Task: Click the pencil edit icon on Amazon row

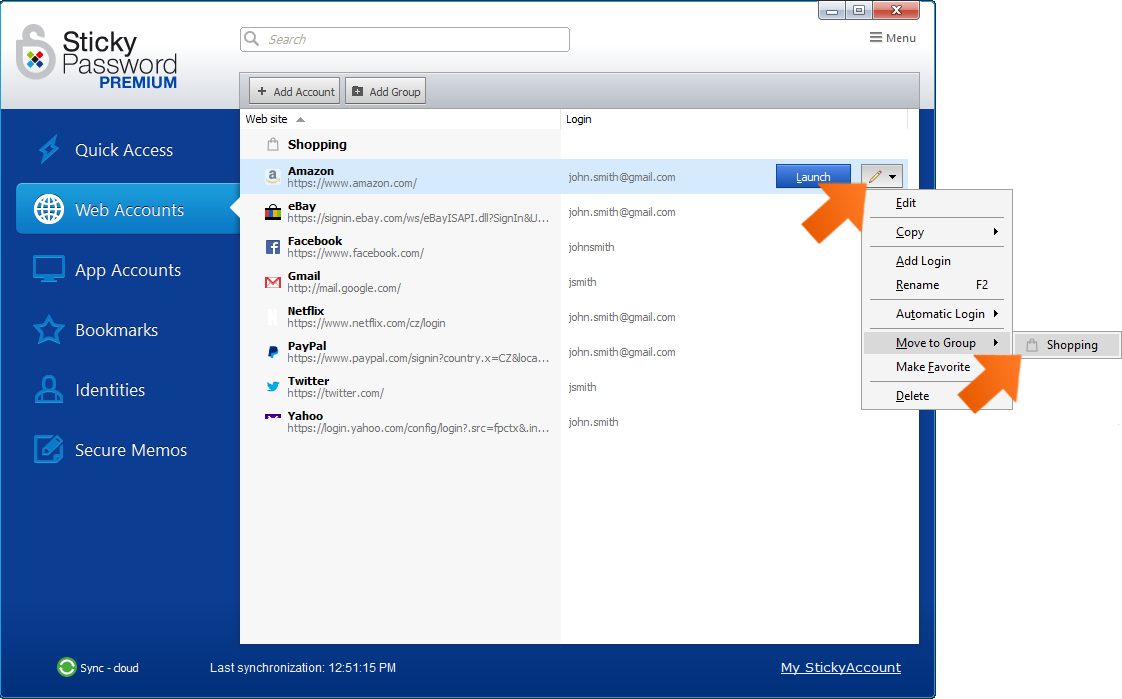Action: [875, 176]
